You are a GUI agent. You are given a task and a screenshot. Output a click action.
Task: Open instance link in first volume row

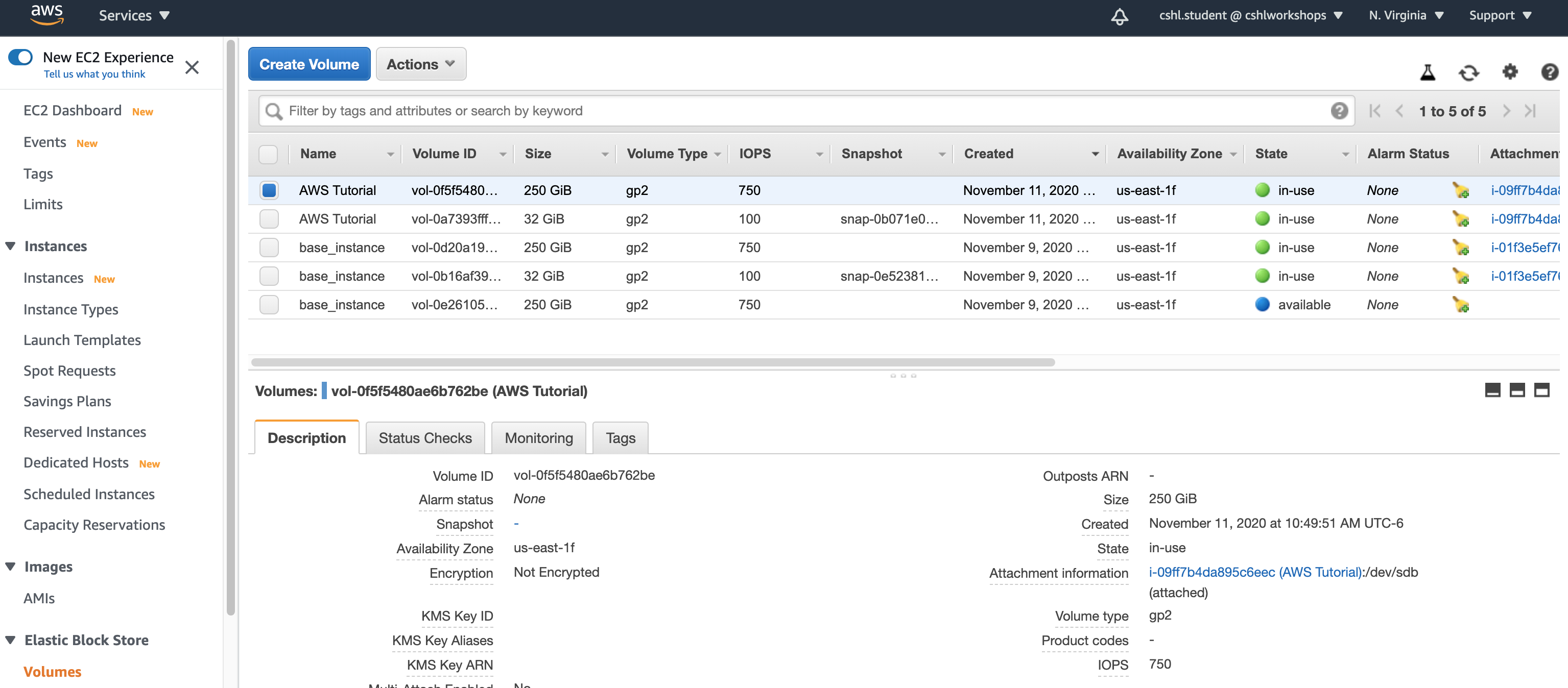(x=1525, y=190)
